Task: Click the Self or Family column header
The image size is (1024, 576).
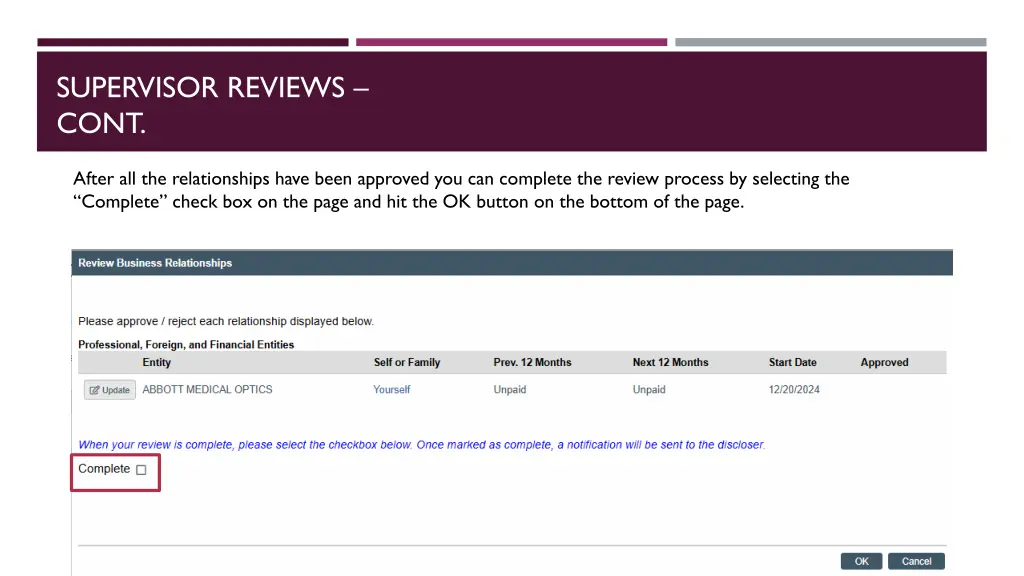Action: [407, 362]
